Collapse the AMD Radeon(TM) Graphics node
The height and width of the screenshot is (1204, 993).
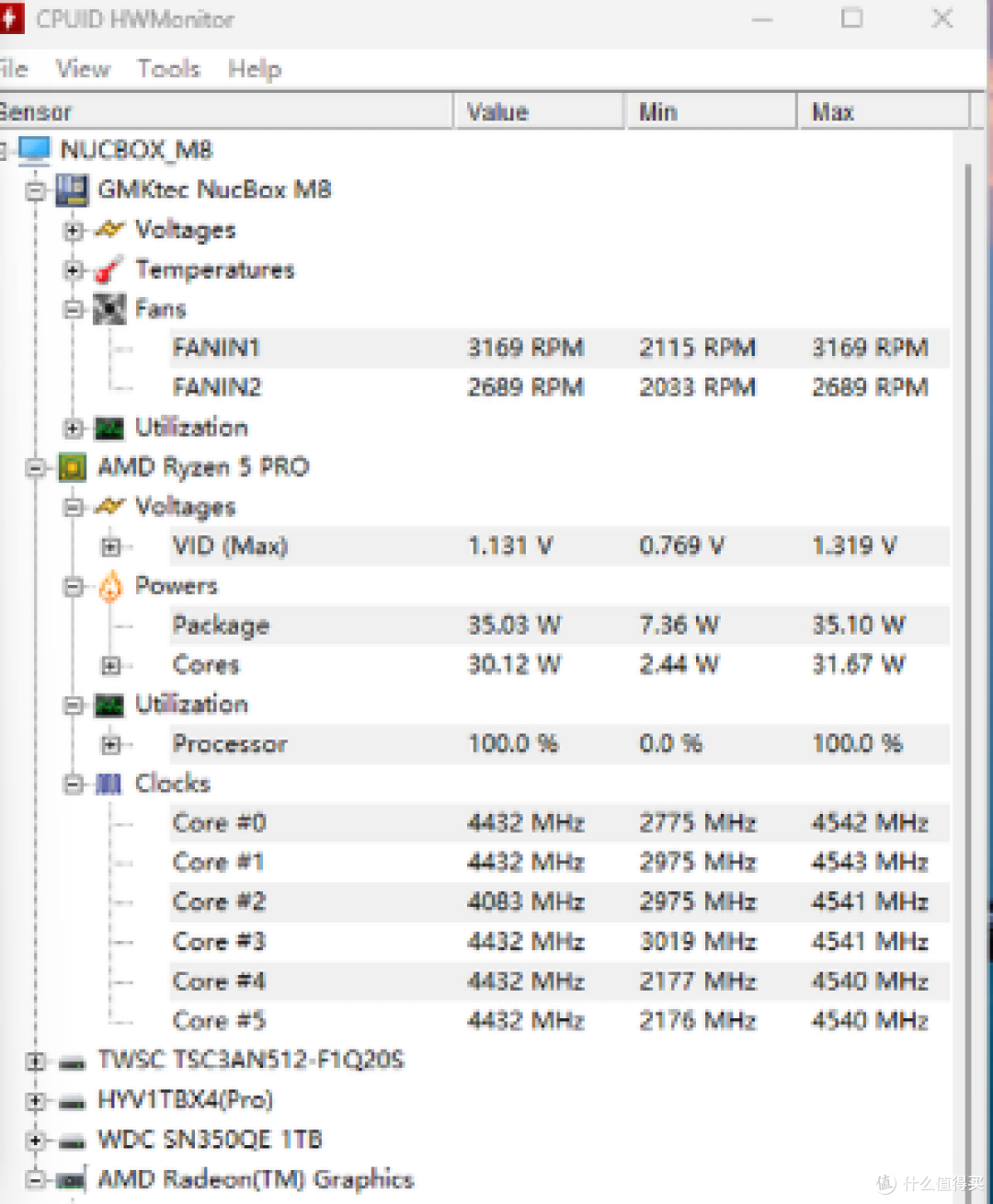point(36,1179)
